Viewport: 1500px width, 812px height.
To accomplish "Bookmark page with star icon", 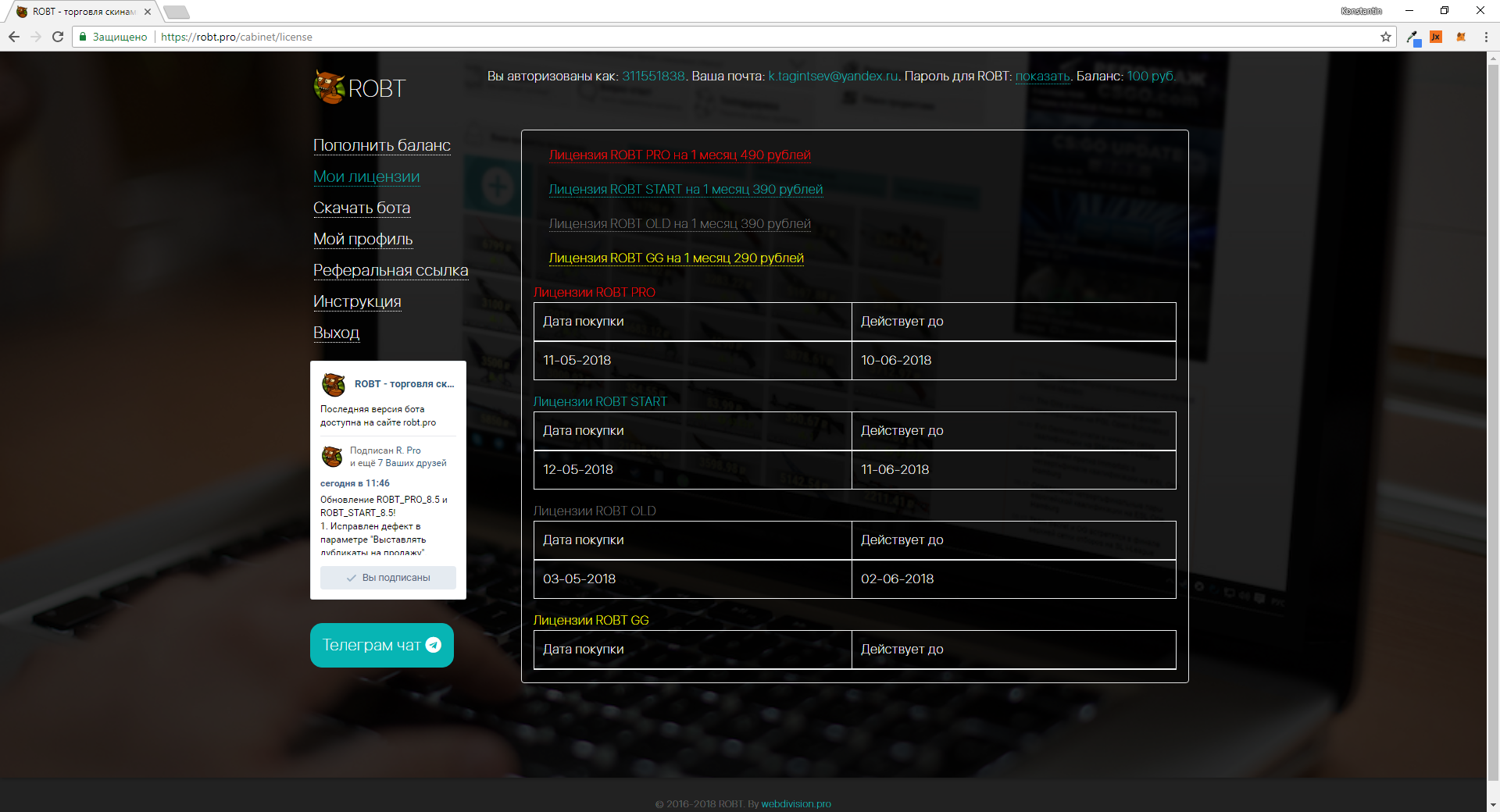I will (x=1386, y=37).
